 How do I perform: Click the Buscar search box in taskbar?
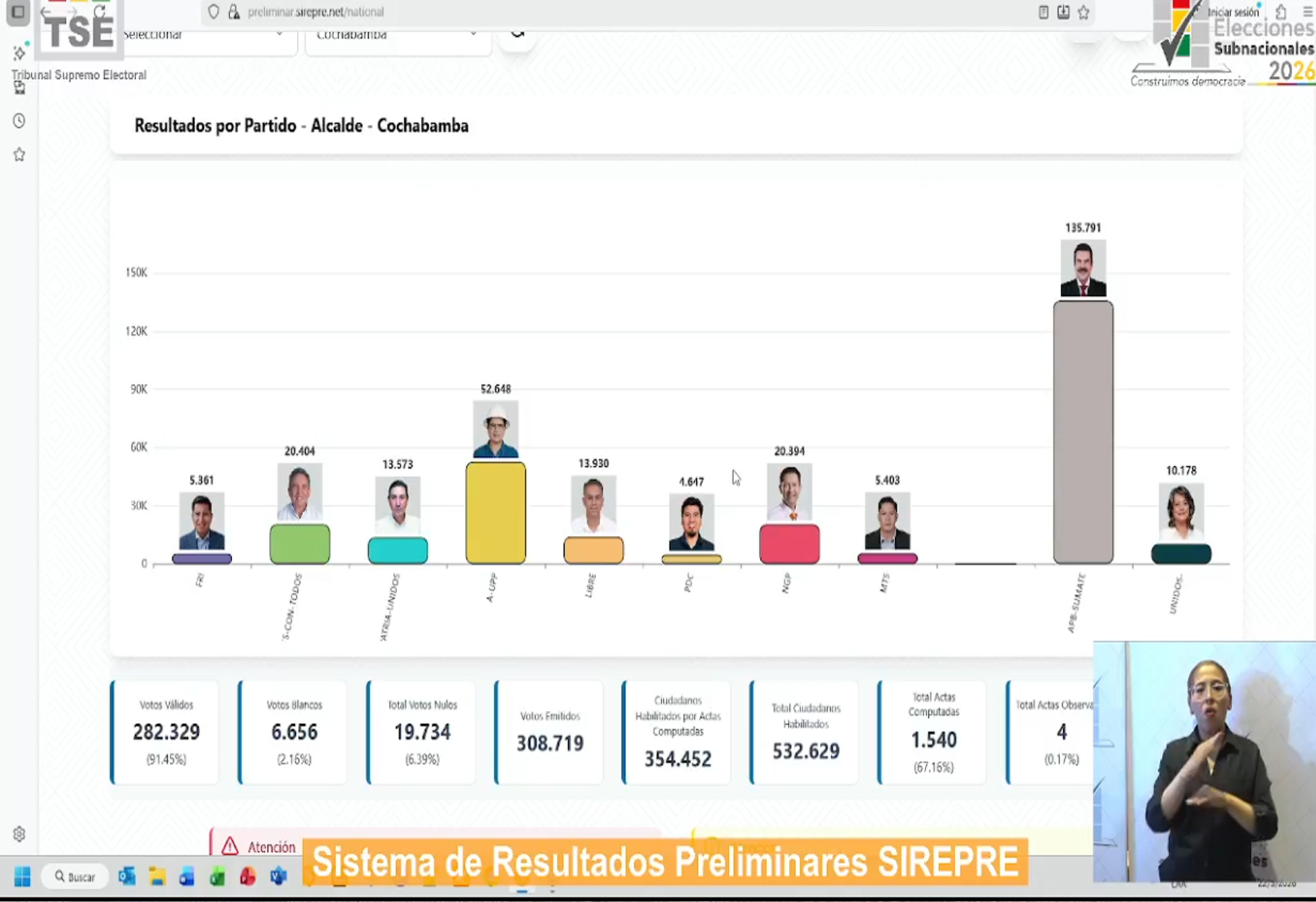(75, 877)
